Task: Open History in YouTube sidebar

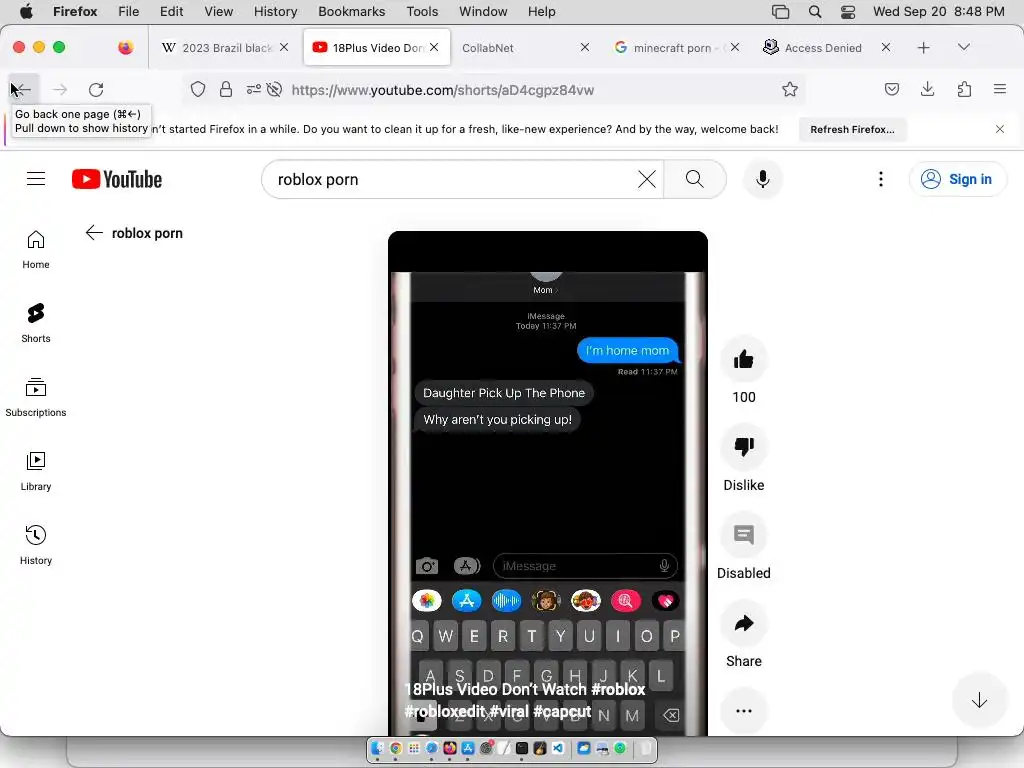Action: (x=36, y=545)
